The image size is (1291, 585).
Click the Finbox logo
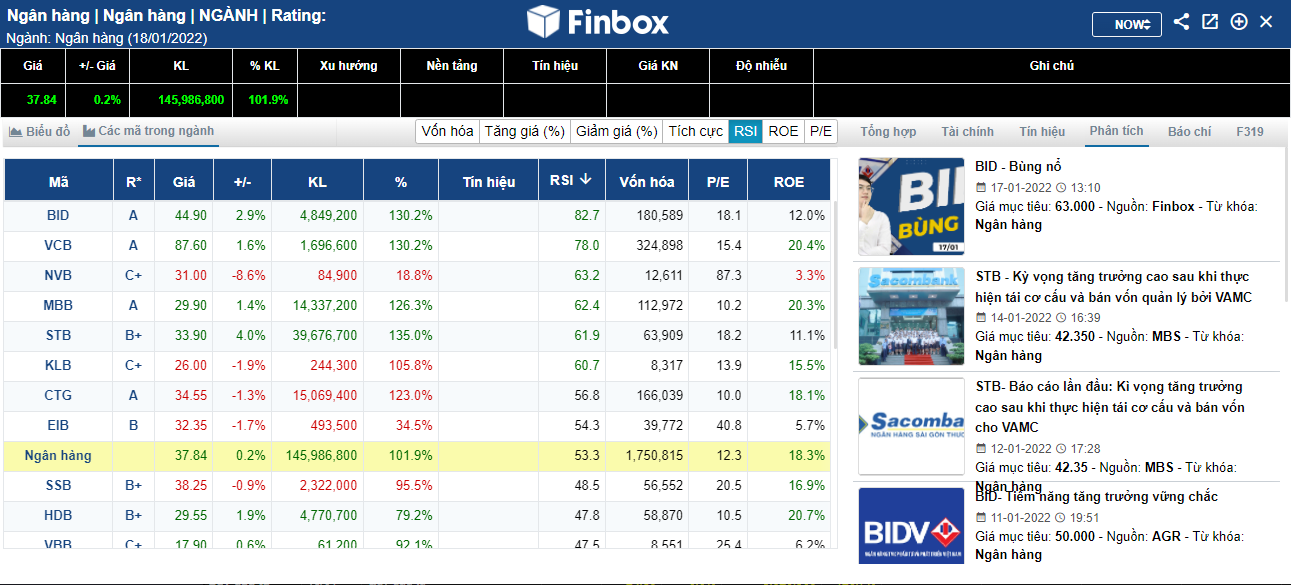pos(598,22)
